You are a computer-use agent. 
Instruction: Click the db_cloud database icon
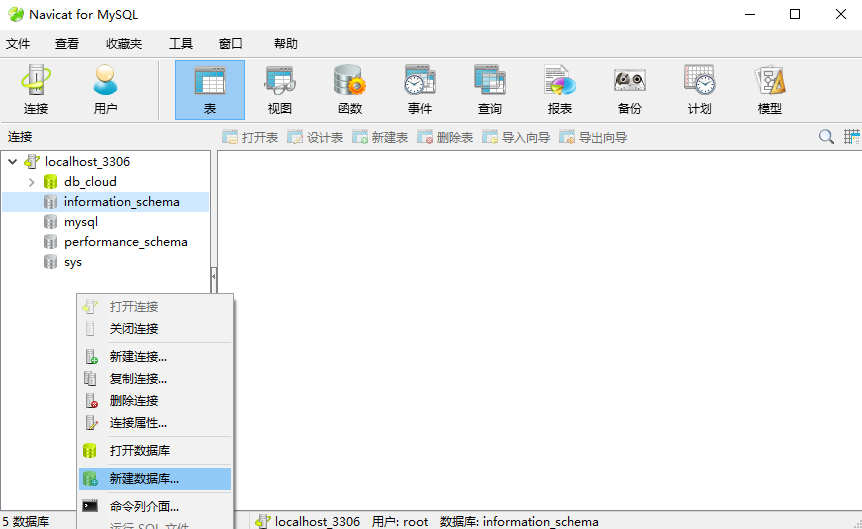[x=51, y=181]
